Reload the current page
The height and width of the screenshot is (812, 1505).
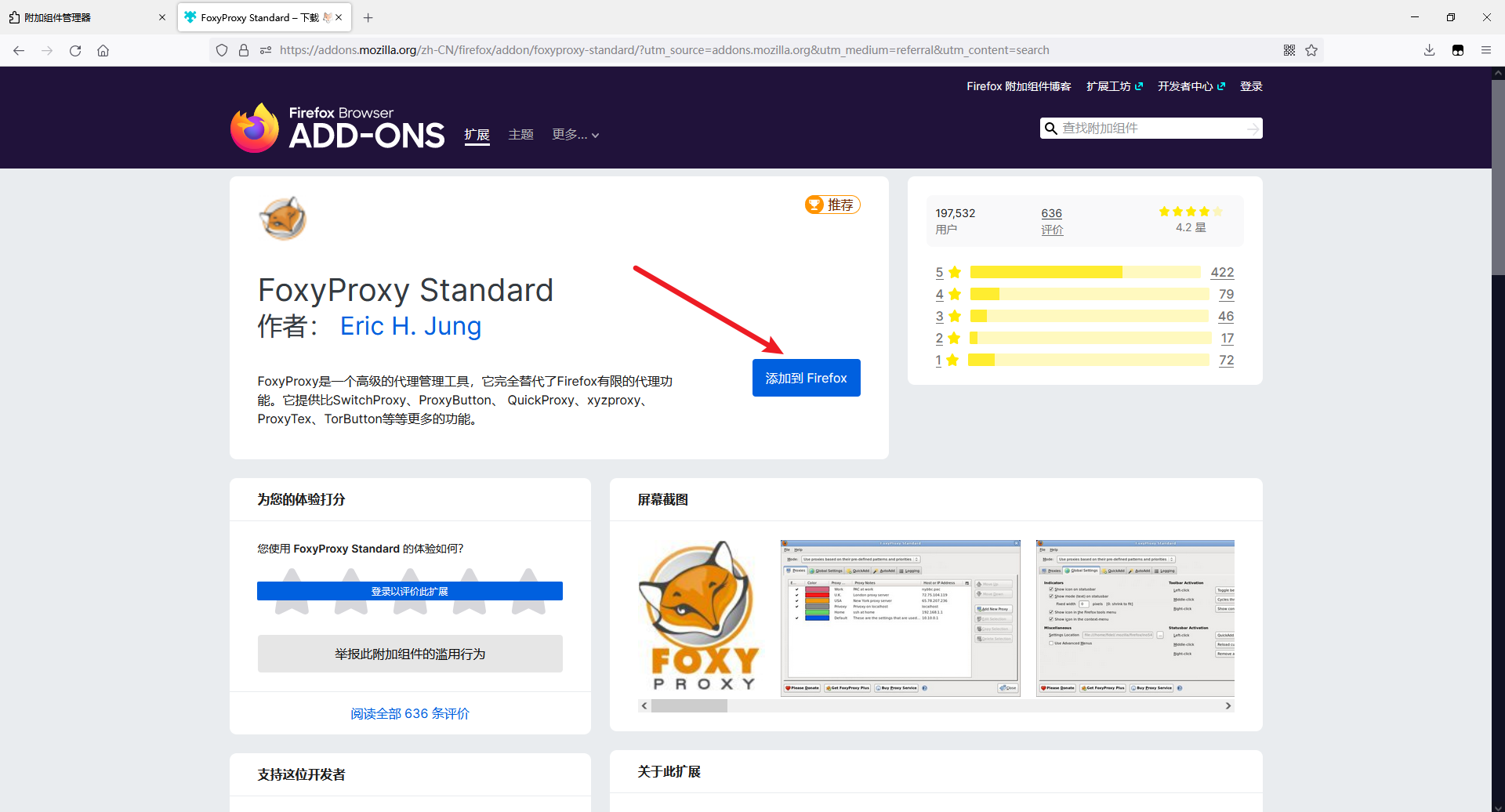(x=75, y=50)
